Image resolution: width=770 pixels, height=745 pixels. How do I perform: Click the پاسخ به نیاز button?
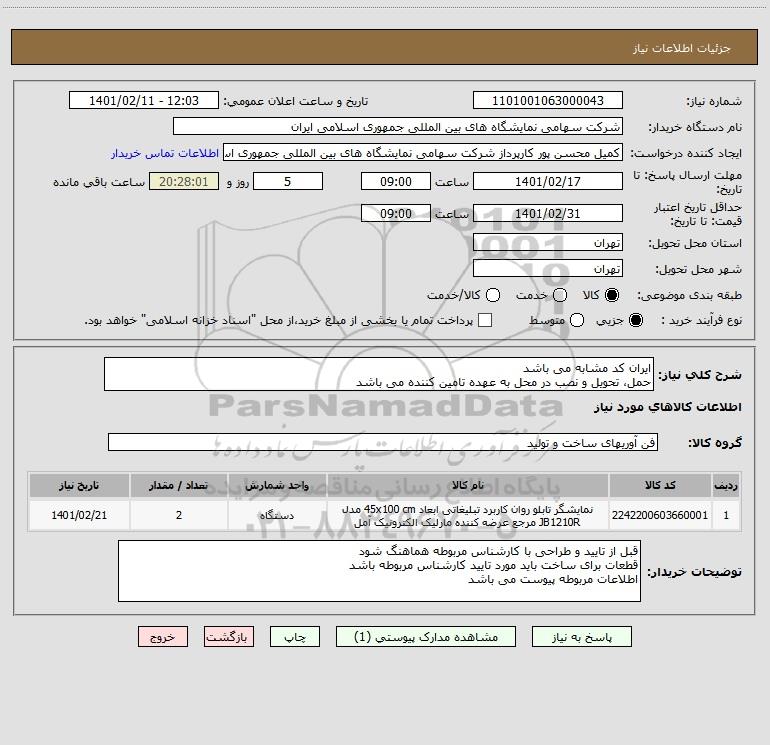tap(582, 637)
